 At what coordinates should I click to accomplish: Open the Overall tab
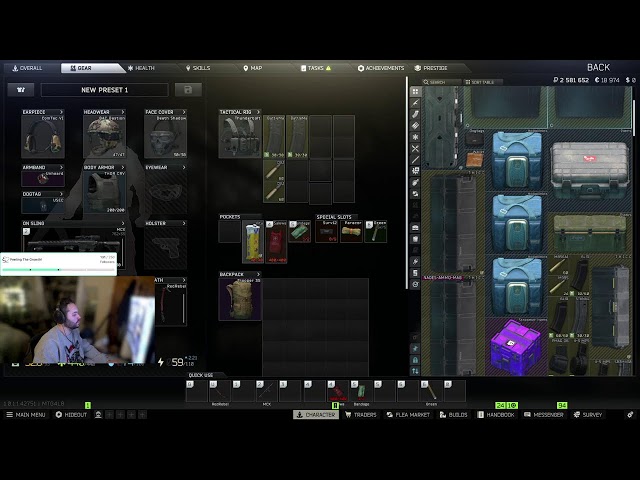(x=28, y=68)
